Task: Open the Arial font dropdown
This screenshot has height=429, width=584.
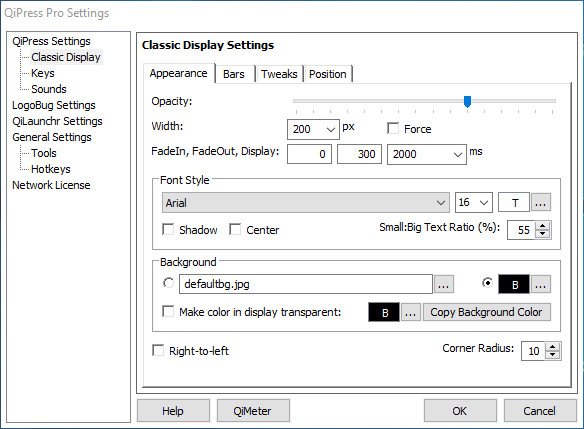Action: click(306, 203)
